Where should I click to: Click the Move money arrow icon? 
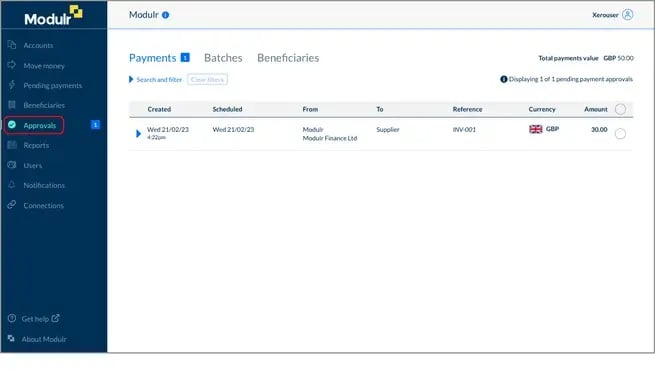[12, 65]
